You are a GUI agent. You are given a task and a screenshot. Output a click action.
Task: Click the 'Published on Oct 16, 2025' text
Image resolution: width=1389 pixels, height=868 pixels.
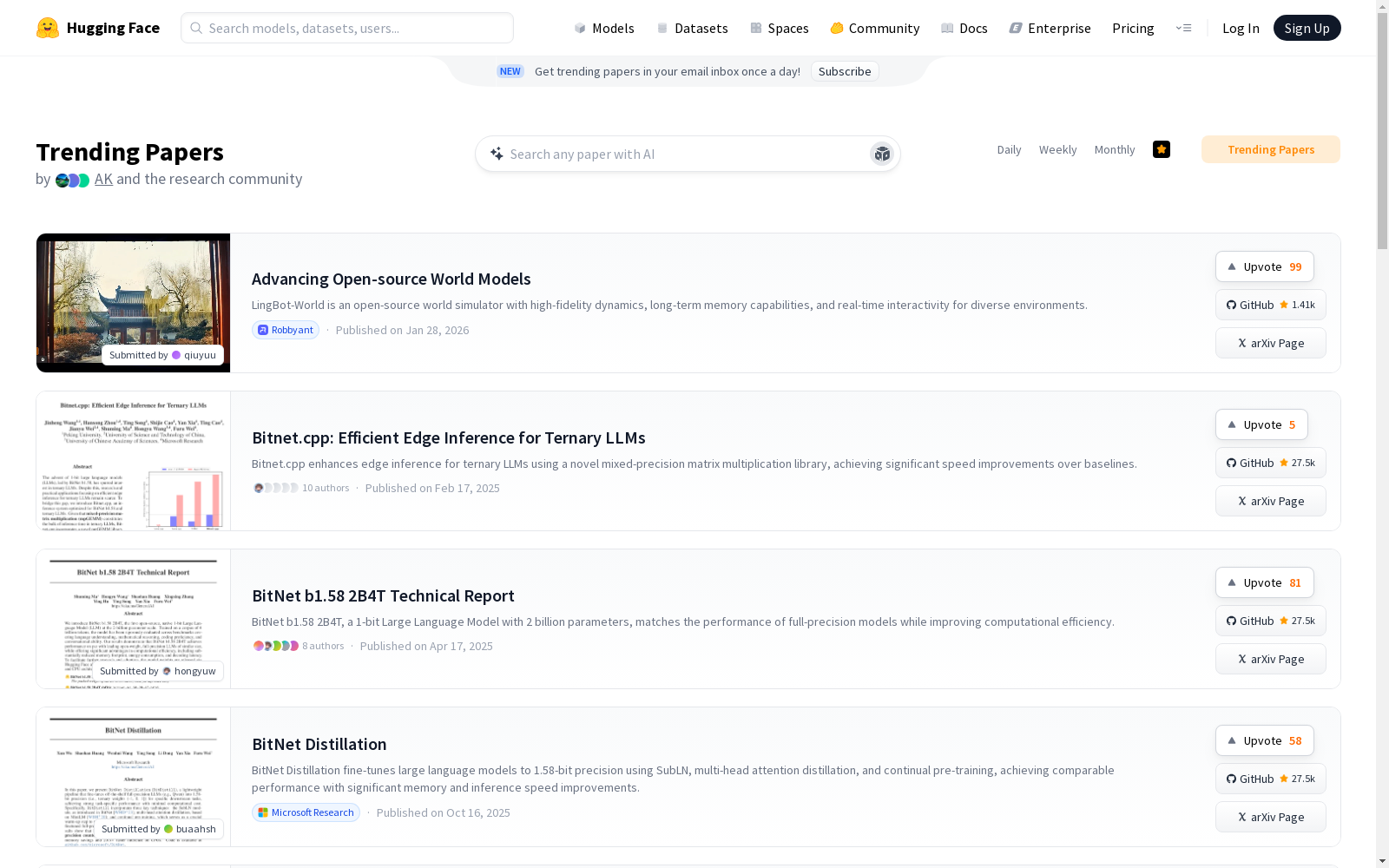click(444, 812)
